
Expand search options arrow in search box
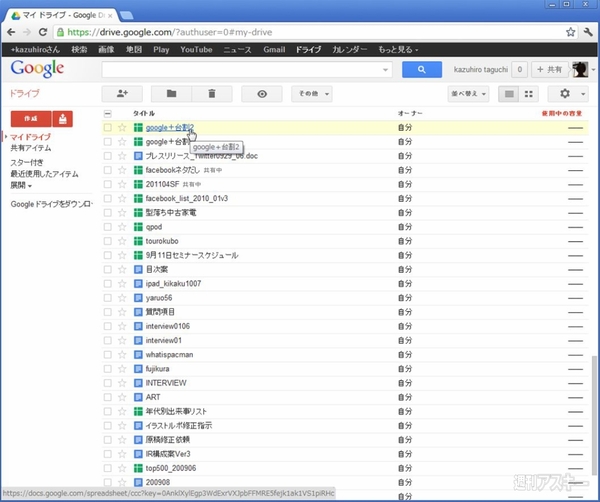tap(385, 70)
